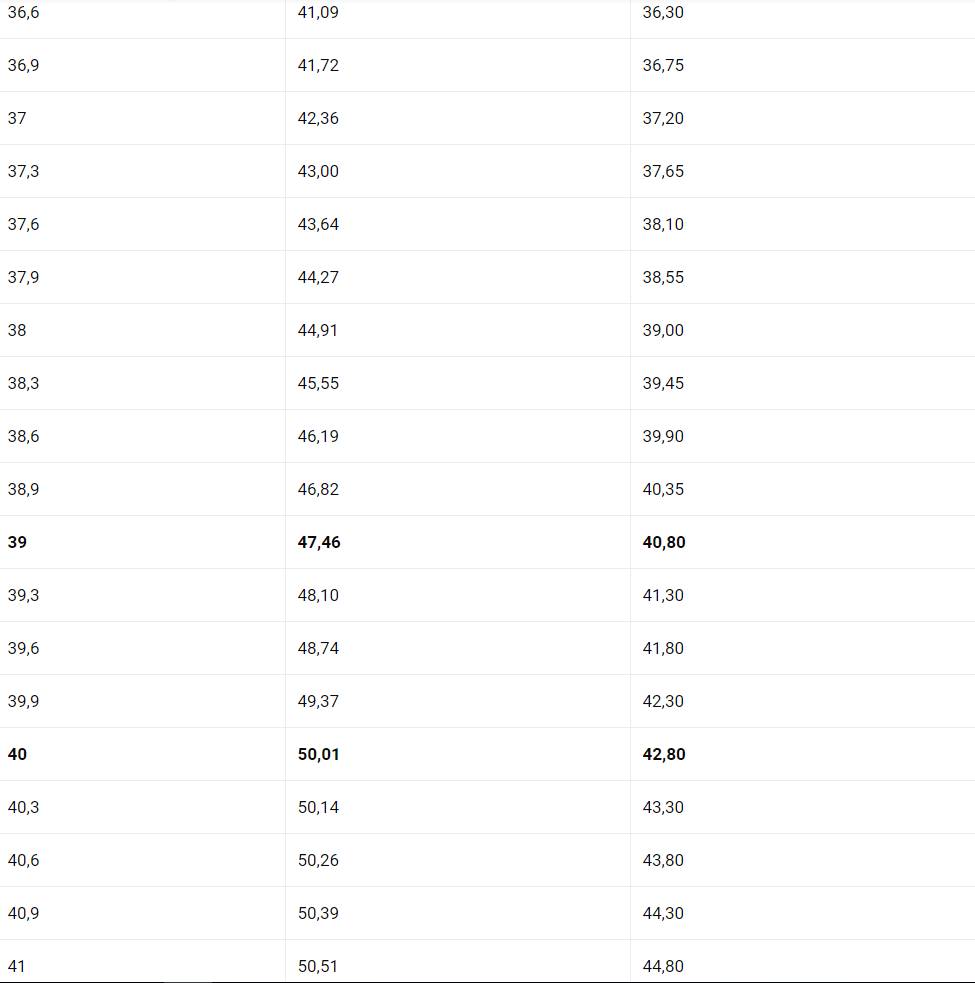
Task: Select the cell with value 44,30
Action: click(x=663, y=913)
